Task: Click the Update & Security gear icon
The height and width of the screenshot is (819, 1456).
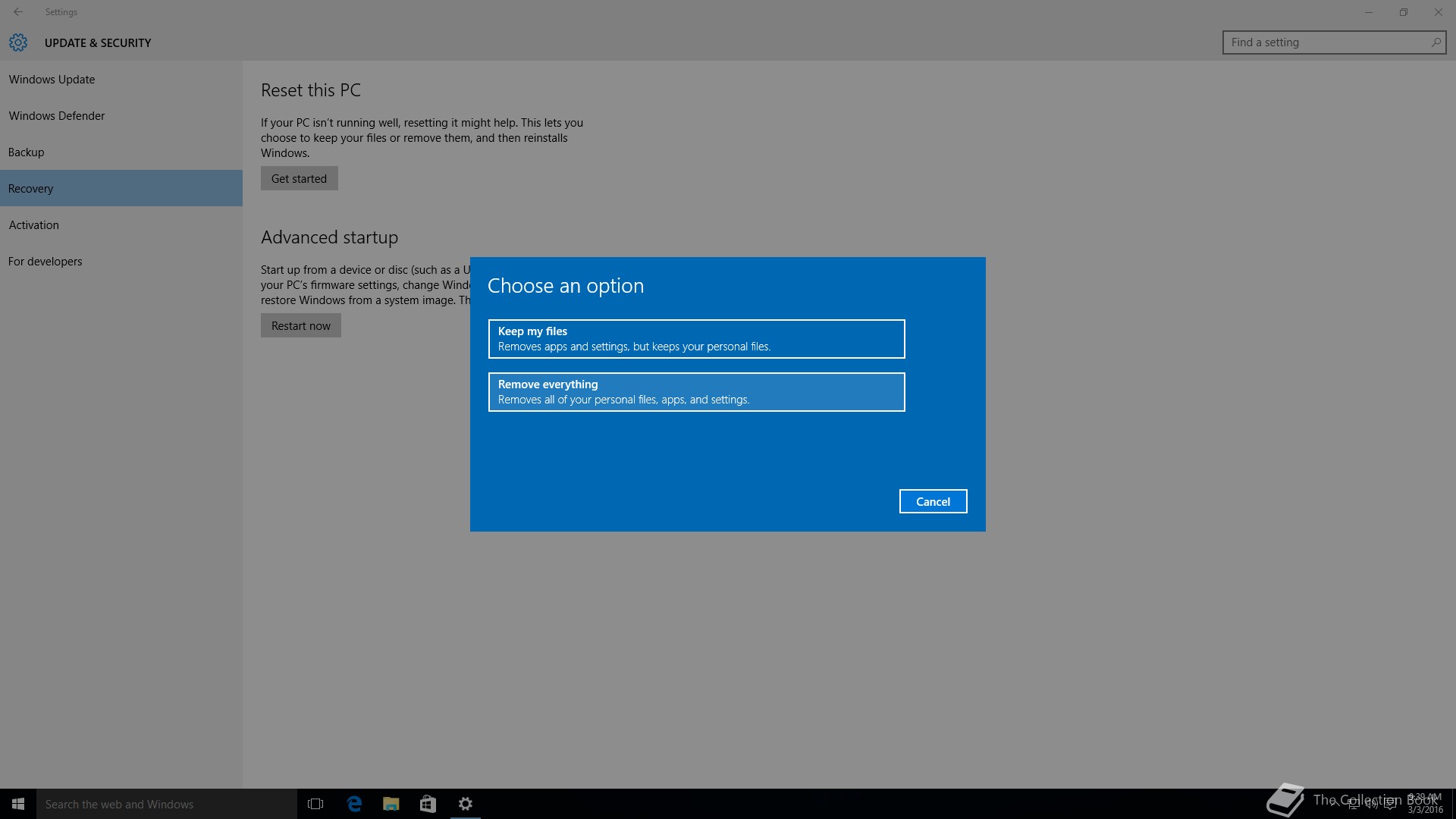Action: 18,42
